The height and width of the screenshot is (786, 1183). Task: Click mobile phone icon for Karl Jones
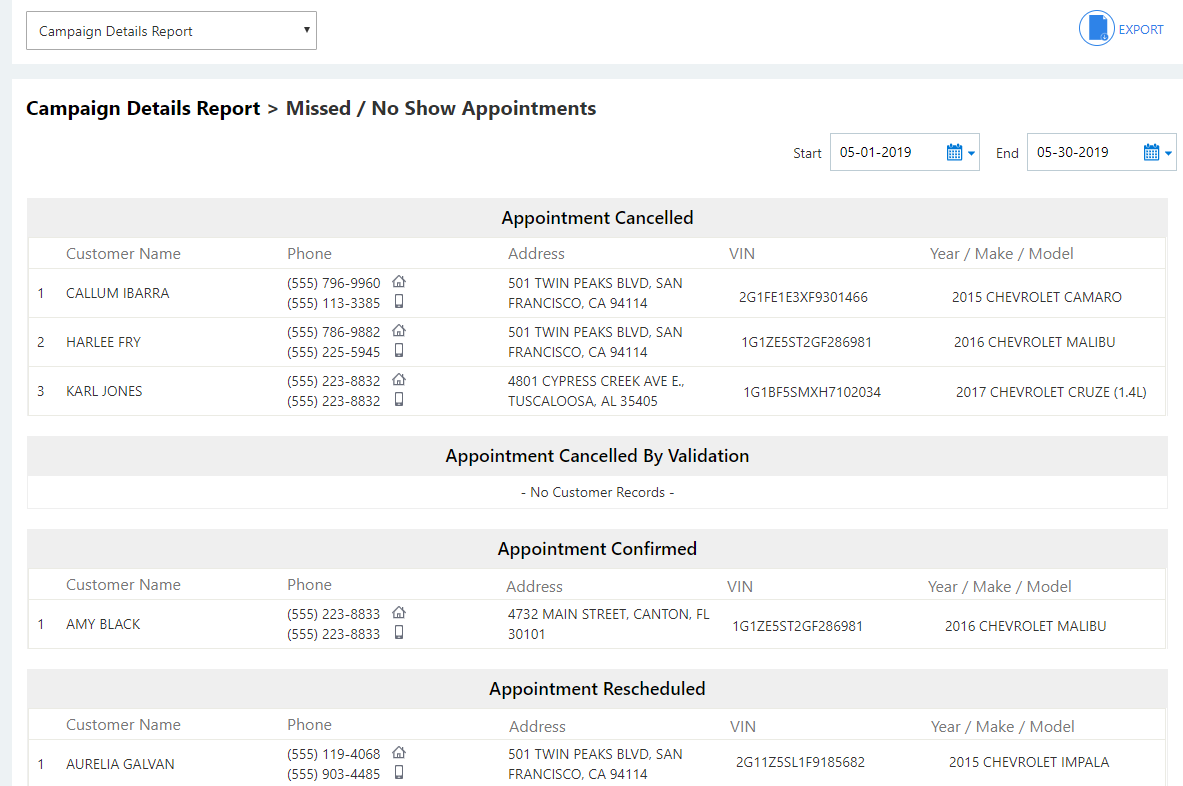click(399, 400)
